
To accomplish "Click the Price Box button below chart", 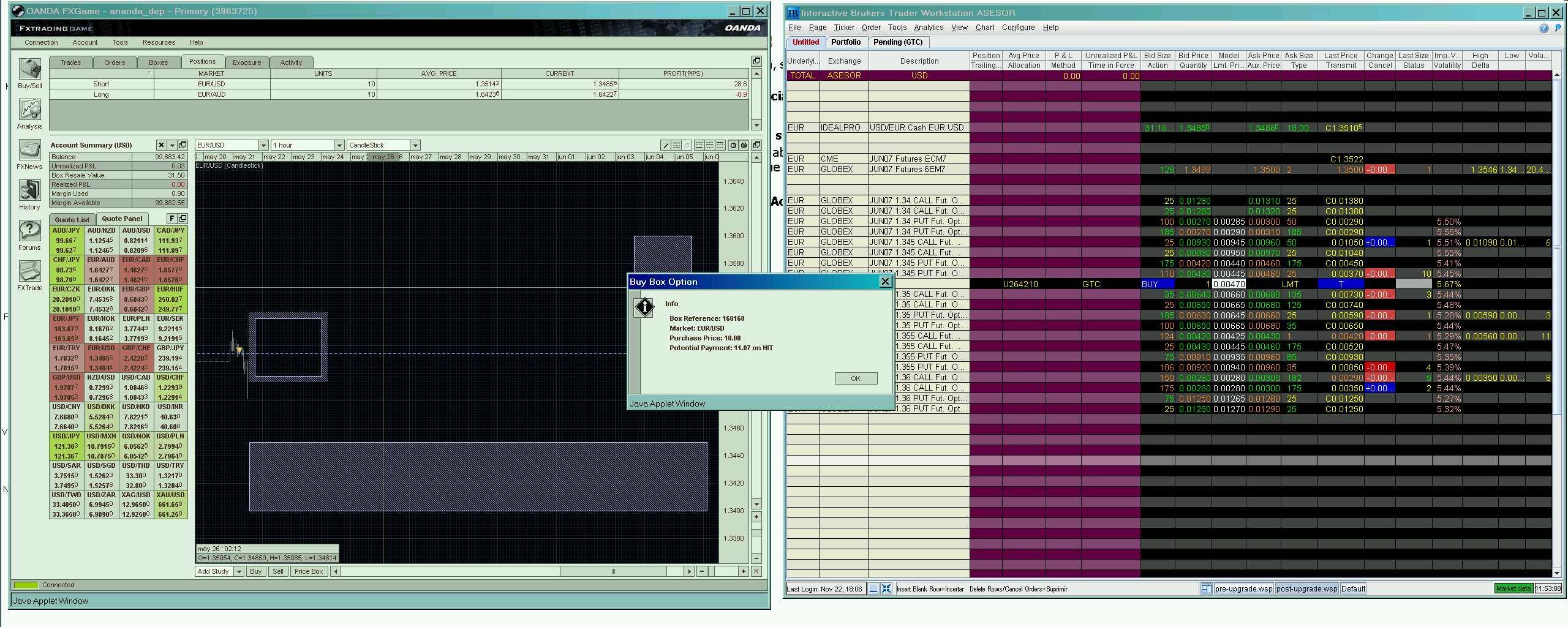I will coord(308,571).
